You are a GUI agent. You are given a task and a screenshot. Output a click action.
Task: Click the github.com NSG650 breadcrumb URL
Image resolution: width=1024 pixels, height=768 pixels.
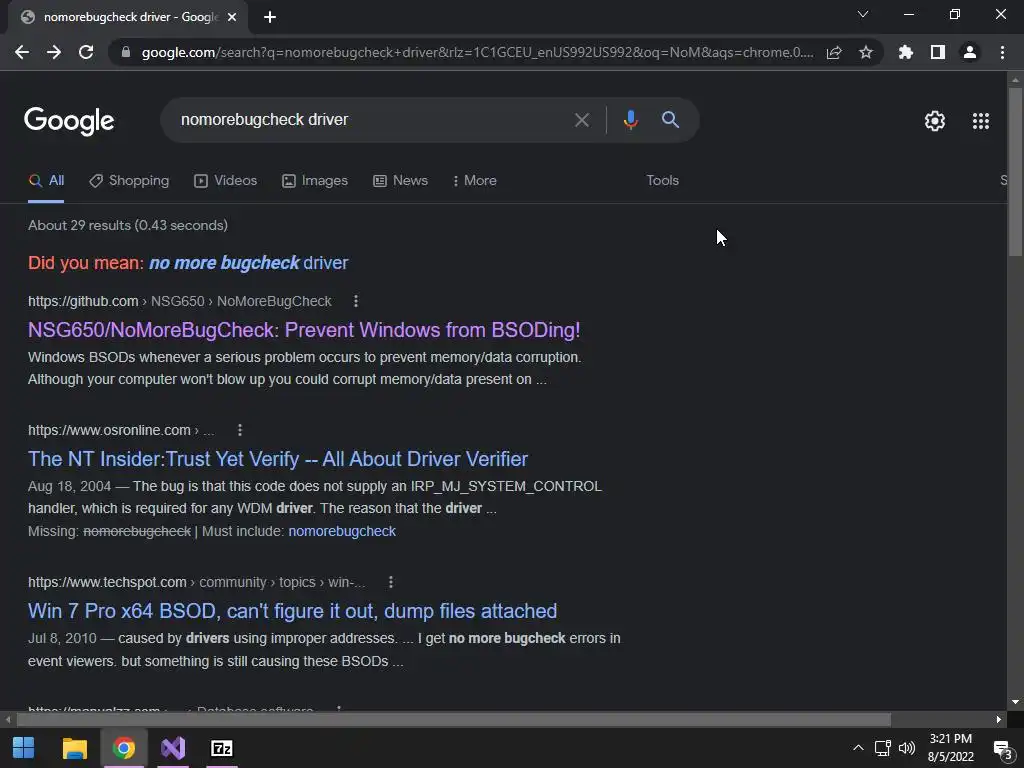tap(180, 301)
